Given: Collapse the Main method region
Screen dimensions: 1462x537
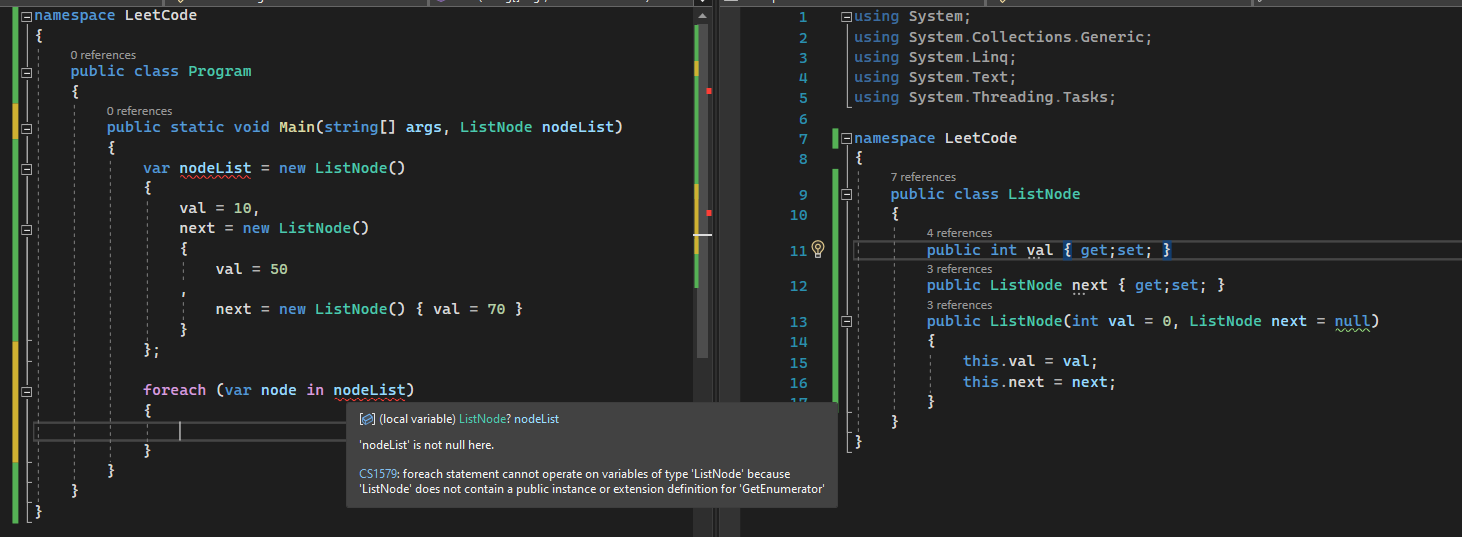Looking at the screenshot, I should (x=26, y=128).
